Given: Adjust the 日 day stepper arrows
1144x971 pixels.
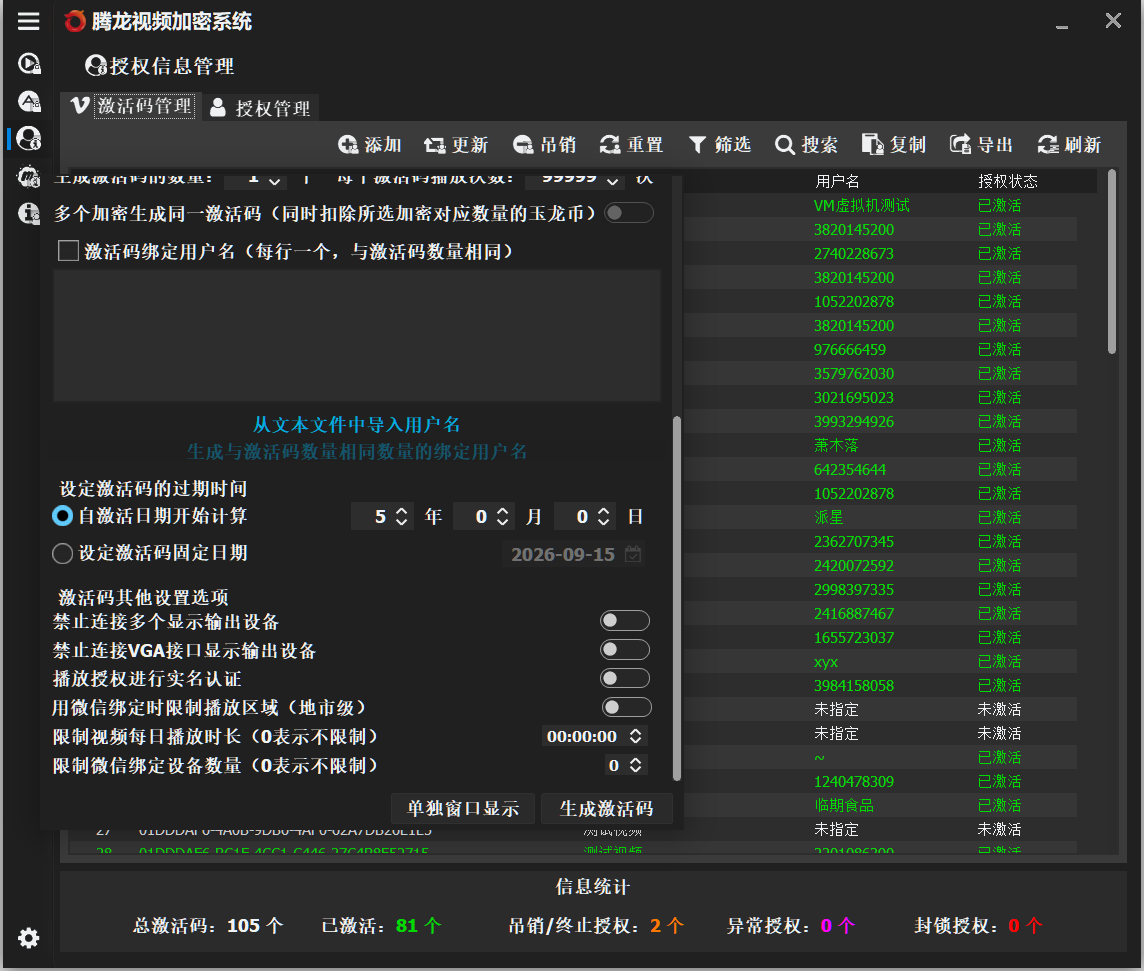Looking at the screenshot, I should pyautogui.click(x=603, y=517).
